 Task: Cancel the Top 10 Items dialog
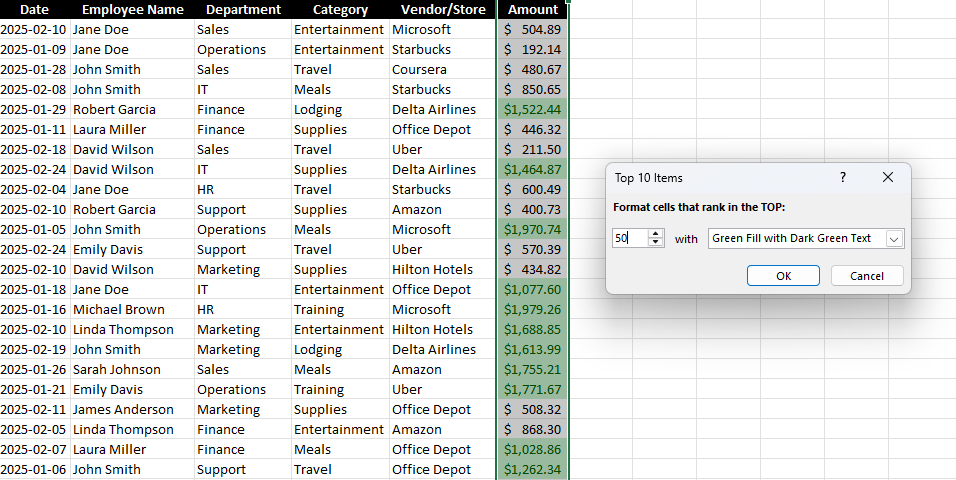point(866,276)
